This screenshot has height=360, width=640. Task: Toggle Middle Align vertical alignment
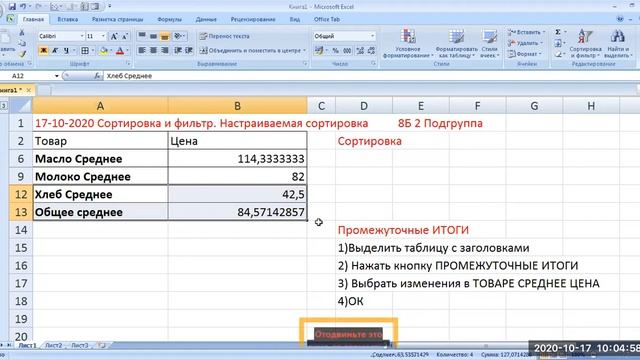coord(153,36)
